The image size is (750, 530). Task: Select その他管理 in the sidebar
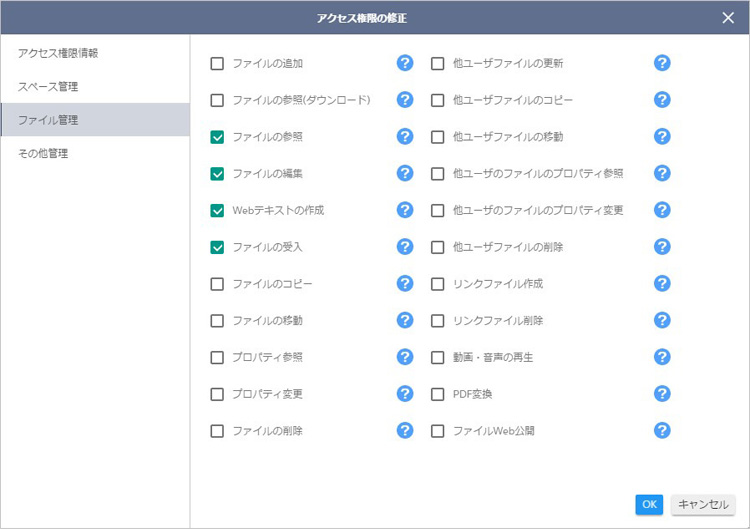tap(43, 154)
